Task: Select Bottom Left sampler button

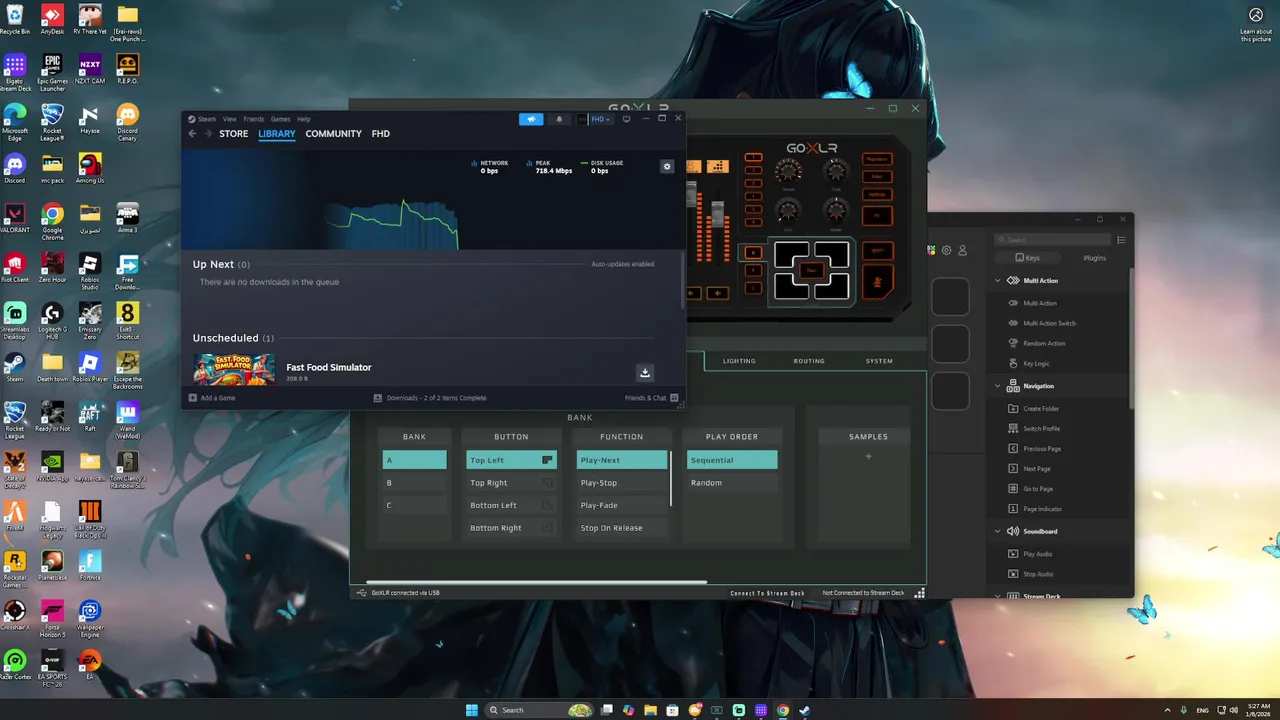Action: point(511,505)
